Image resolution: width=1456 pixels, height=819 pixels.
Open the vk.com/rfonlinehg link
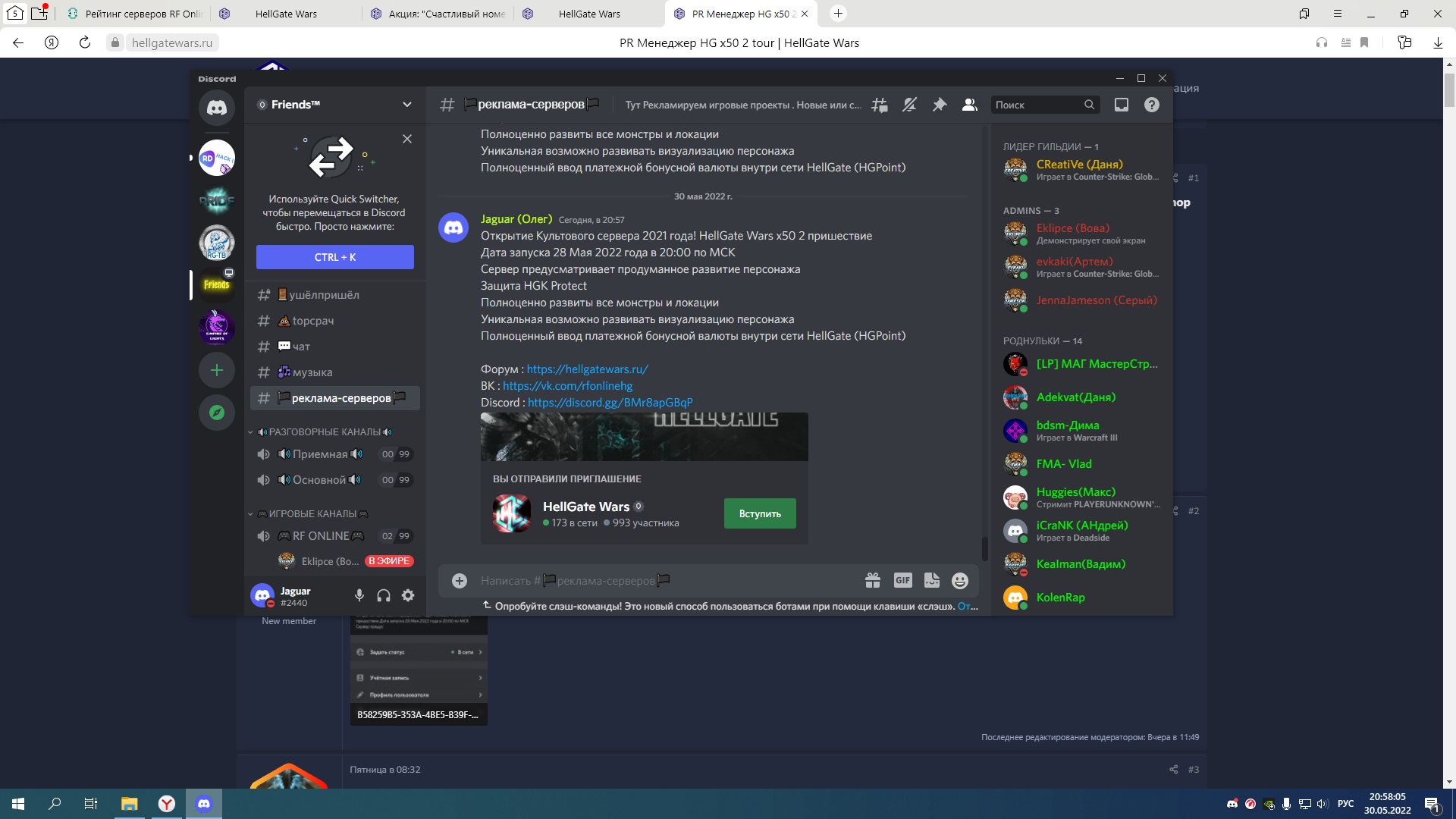(567, 386)
